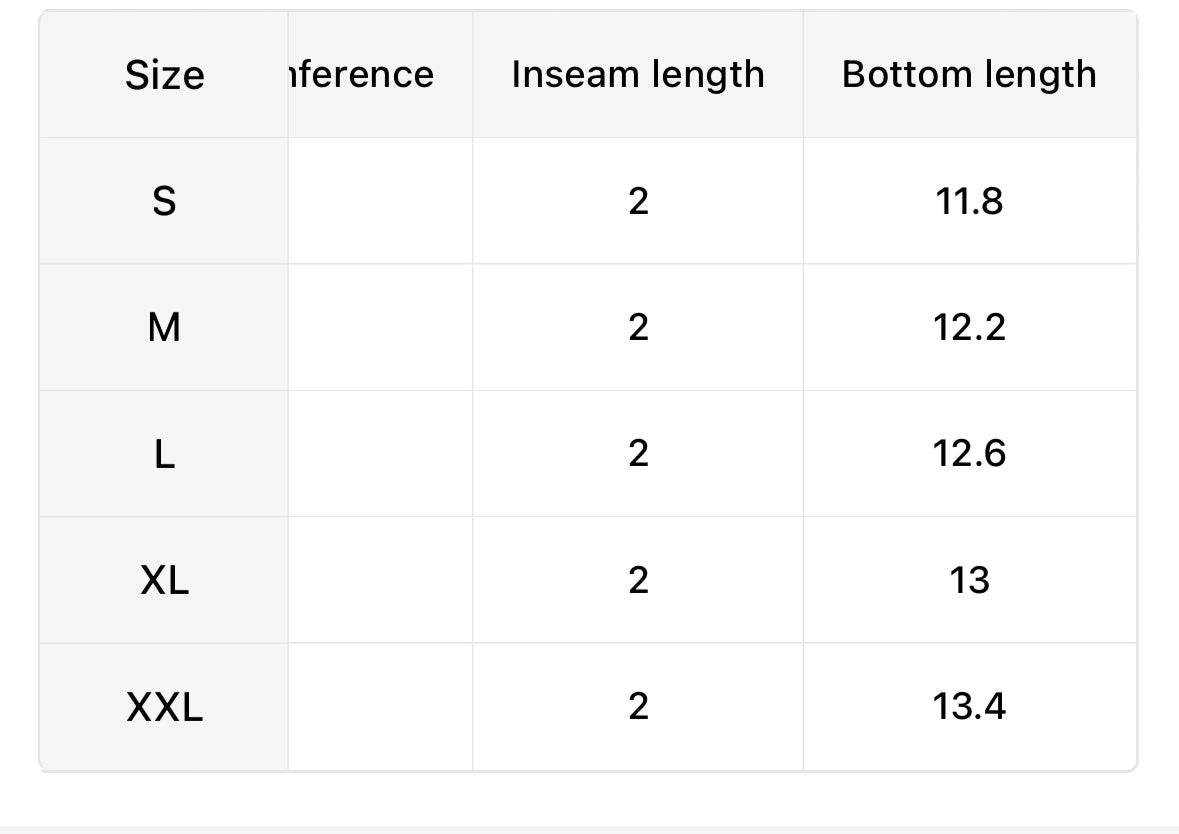1179x834 pixels.
Task: Select the S size row label
Action: tap(165, 202)
